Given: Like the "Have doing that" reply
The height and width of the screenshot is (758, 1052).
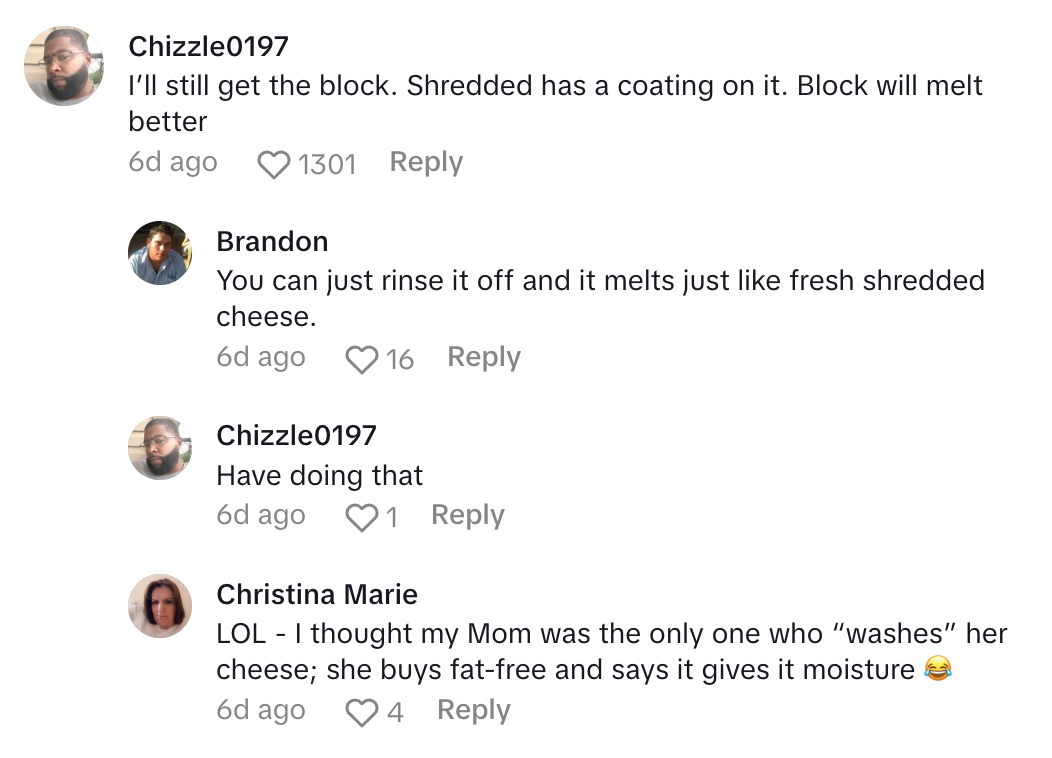Looking at the screenshot, I should click(x=361, y=517).
